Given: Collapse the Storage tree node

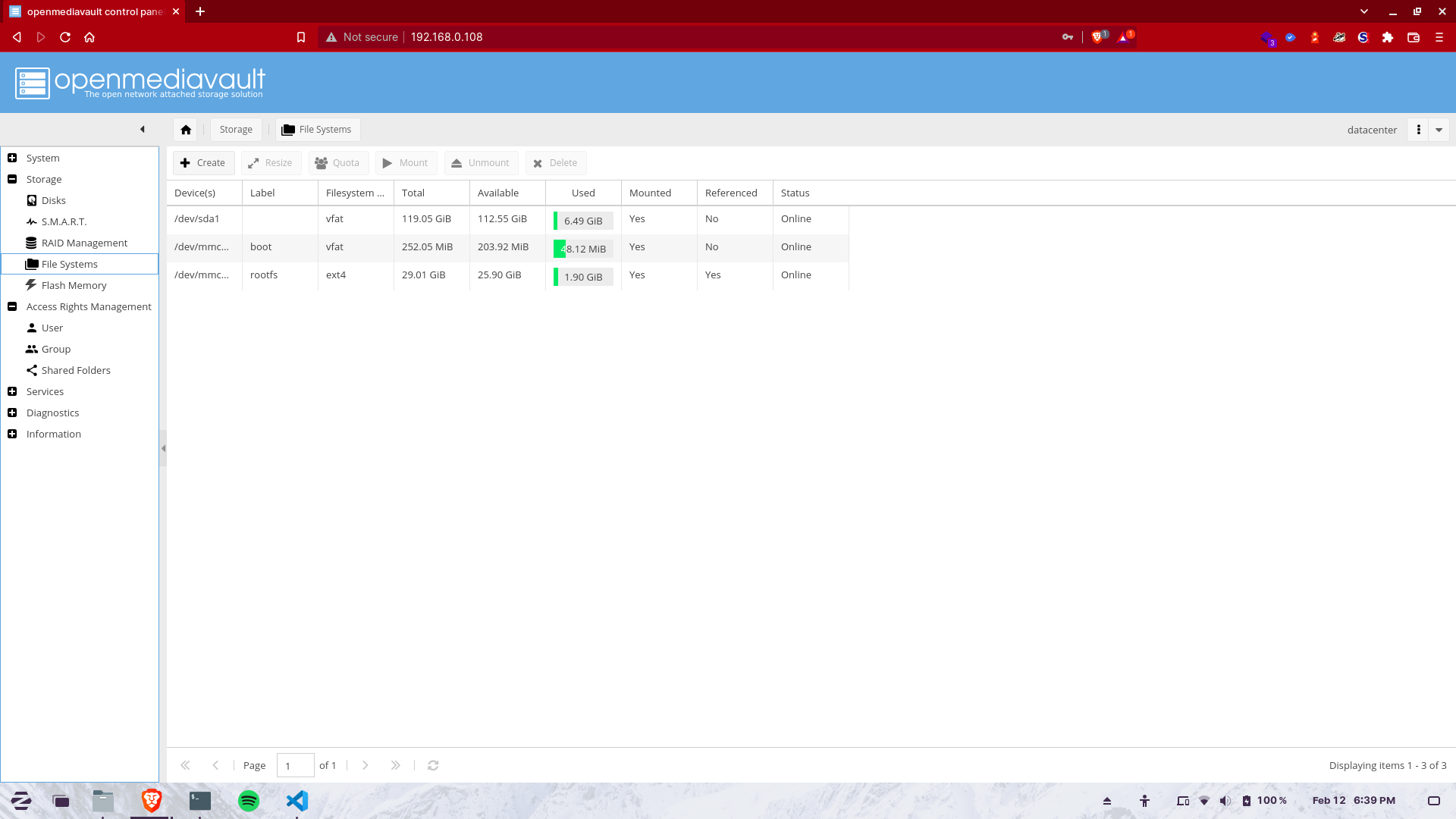Looking at the screenshot, I should click(x=12, y=179).
